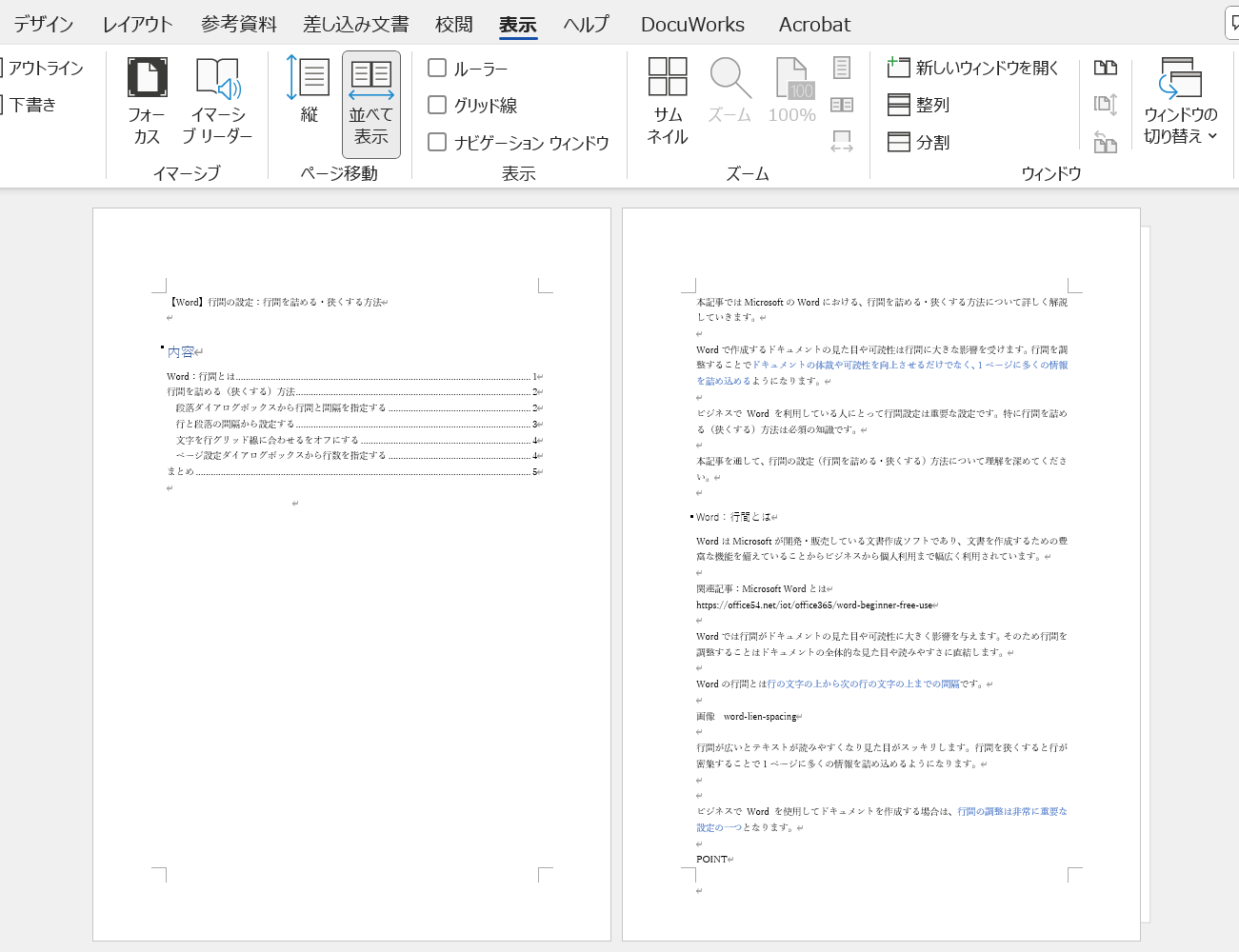
Task: Click the second page body area
Action: point(881,575)
